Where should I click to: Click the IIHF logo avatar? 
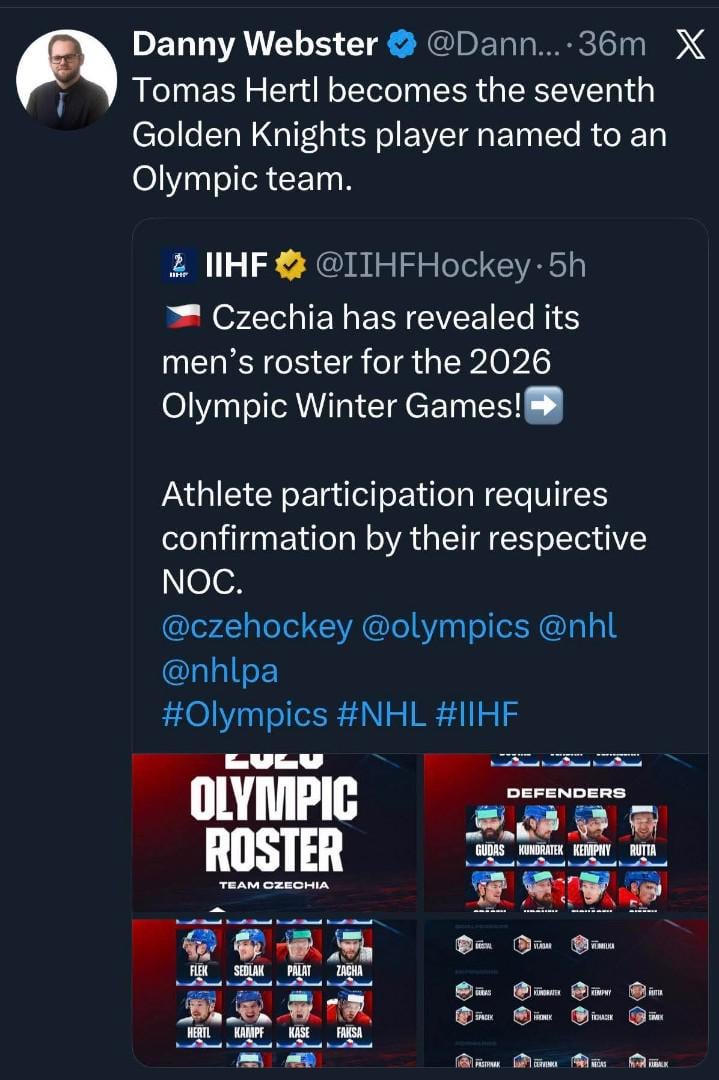point(178,265)
